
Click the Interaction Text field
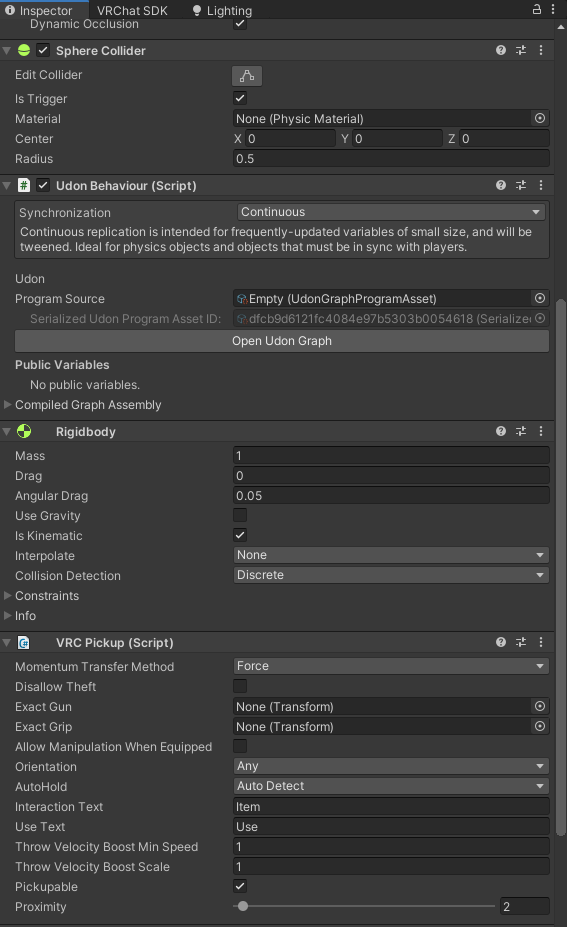391,806
